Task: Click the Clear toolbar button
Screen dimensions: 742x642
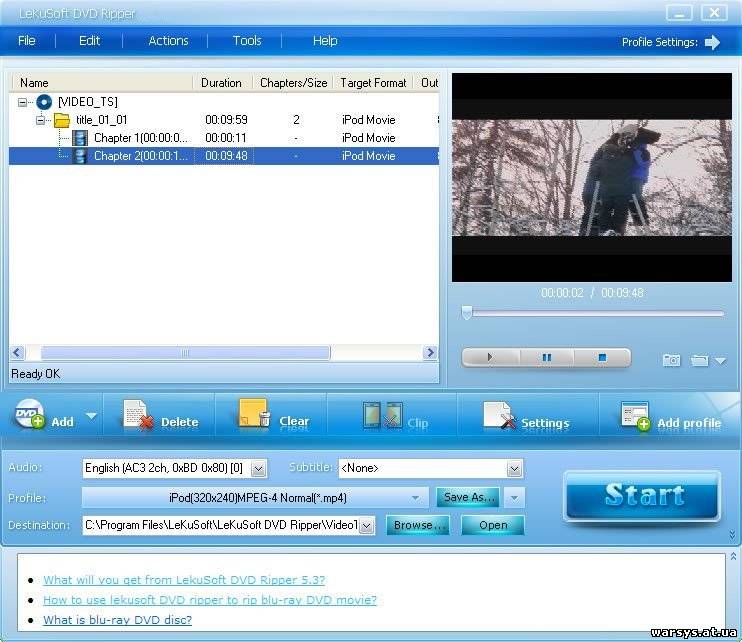Action: point(274,415)
